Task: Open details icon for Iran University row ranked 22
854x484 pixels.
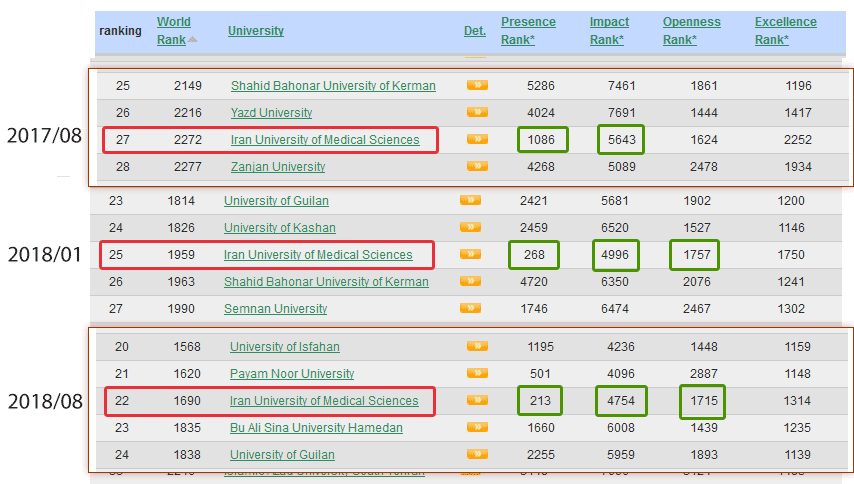Action: coord(477,400)
